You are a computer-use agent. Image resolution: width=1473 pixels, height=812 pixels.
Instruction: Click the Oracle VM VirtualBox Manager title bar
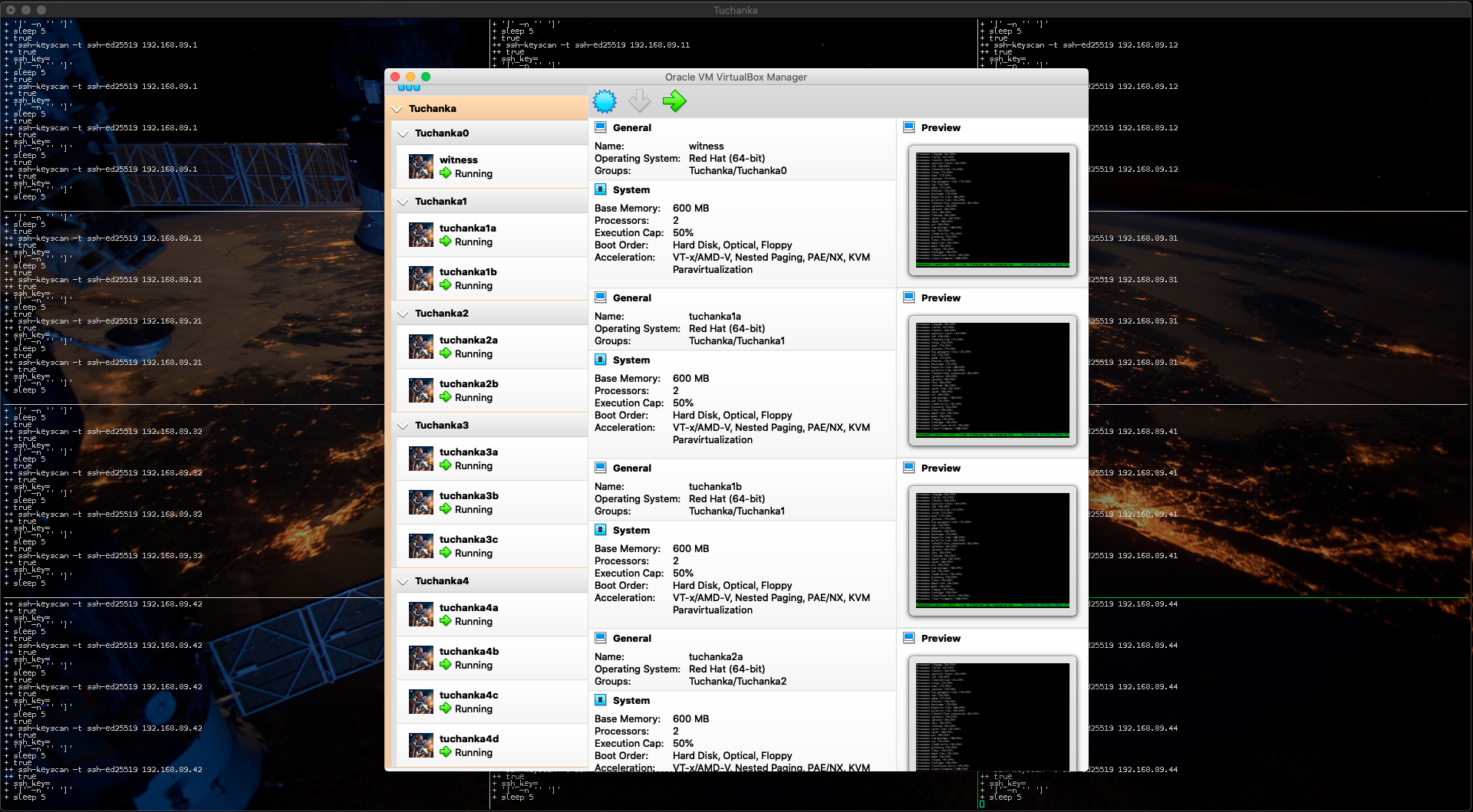pos(736,77)
